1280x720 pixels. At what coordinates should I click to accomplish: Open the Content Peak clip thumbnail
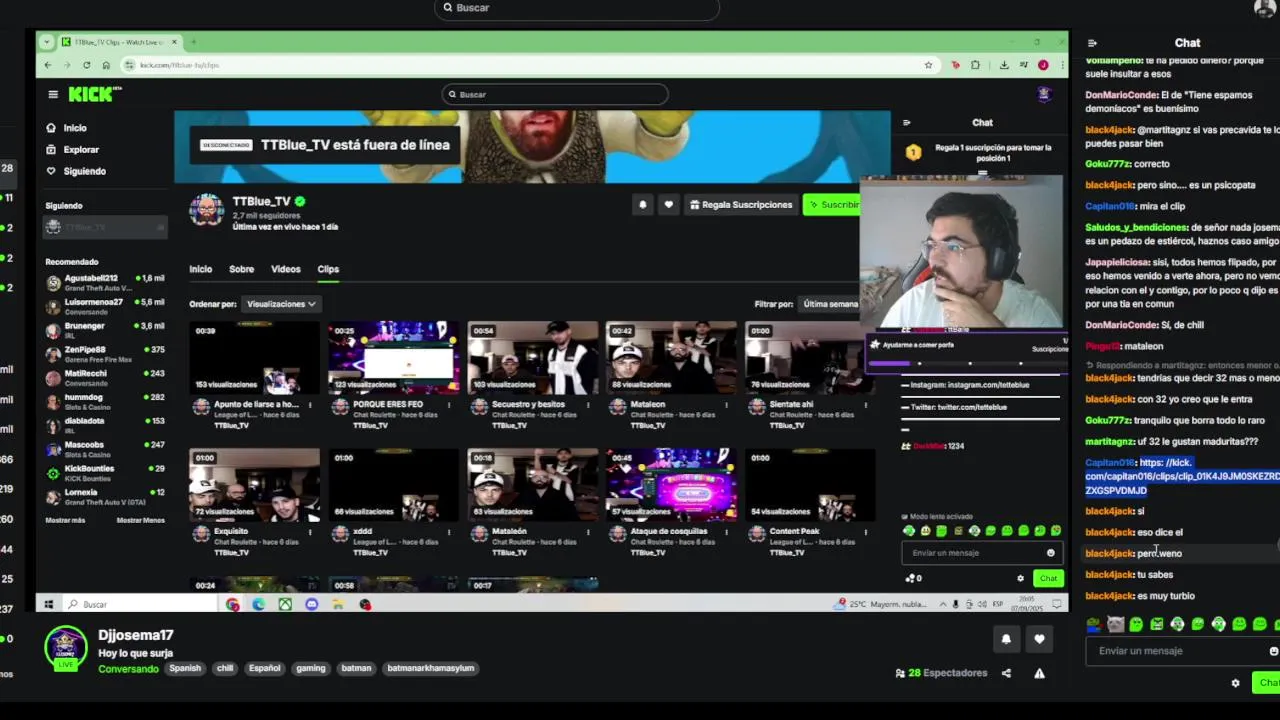[x=810, y=485]
